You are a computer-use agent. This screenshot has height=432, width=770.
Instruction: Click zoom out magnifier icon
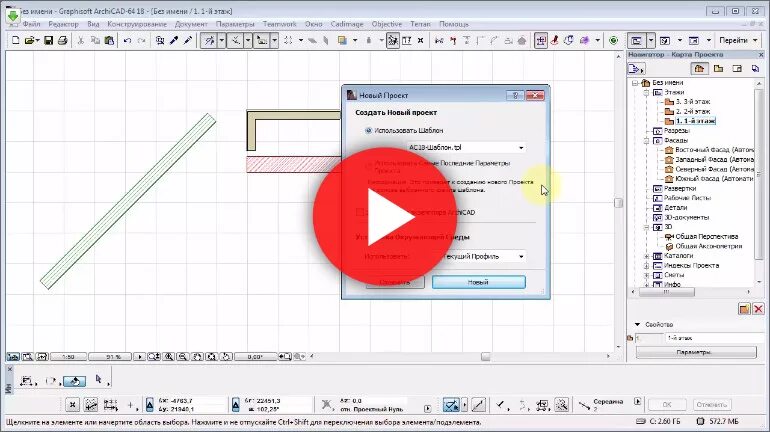tap(183, 356)
